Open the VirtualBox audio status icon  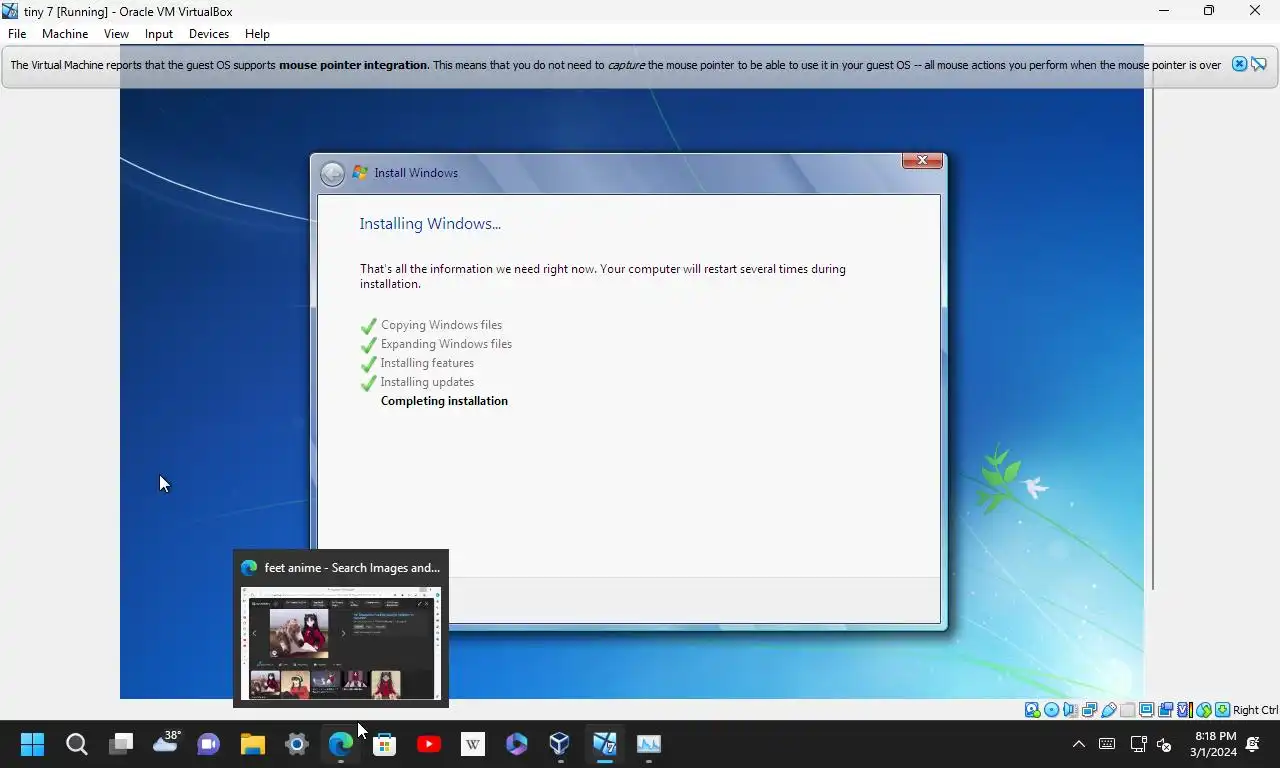pyautogui.click(x=1070, y=710)
